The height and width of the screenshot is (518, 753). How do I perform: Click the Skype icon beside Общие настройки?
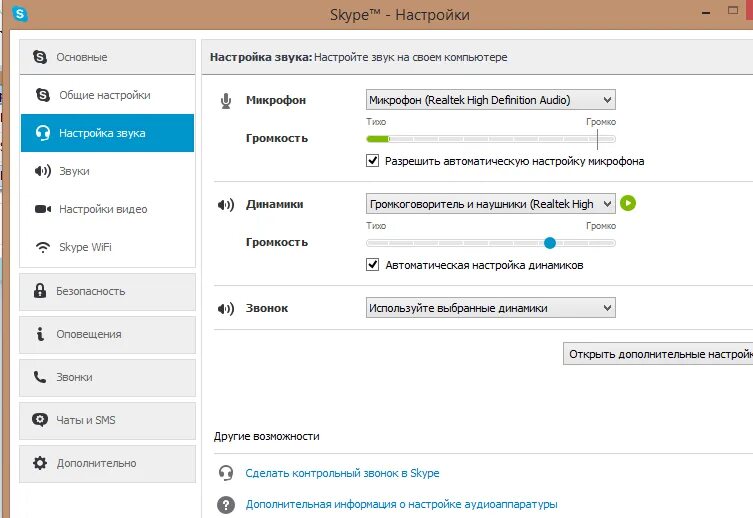tap(43, 95)
